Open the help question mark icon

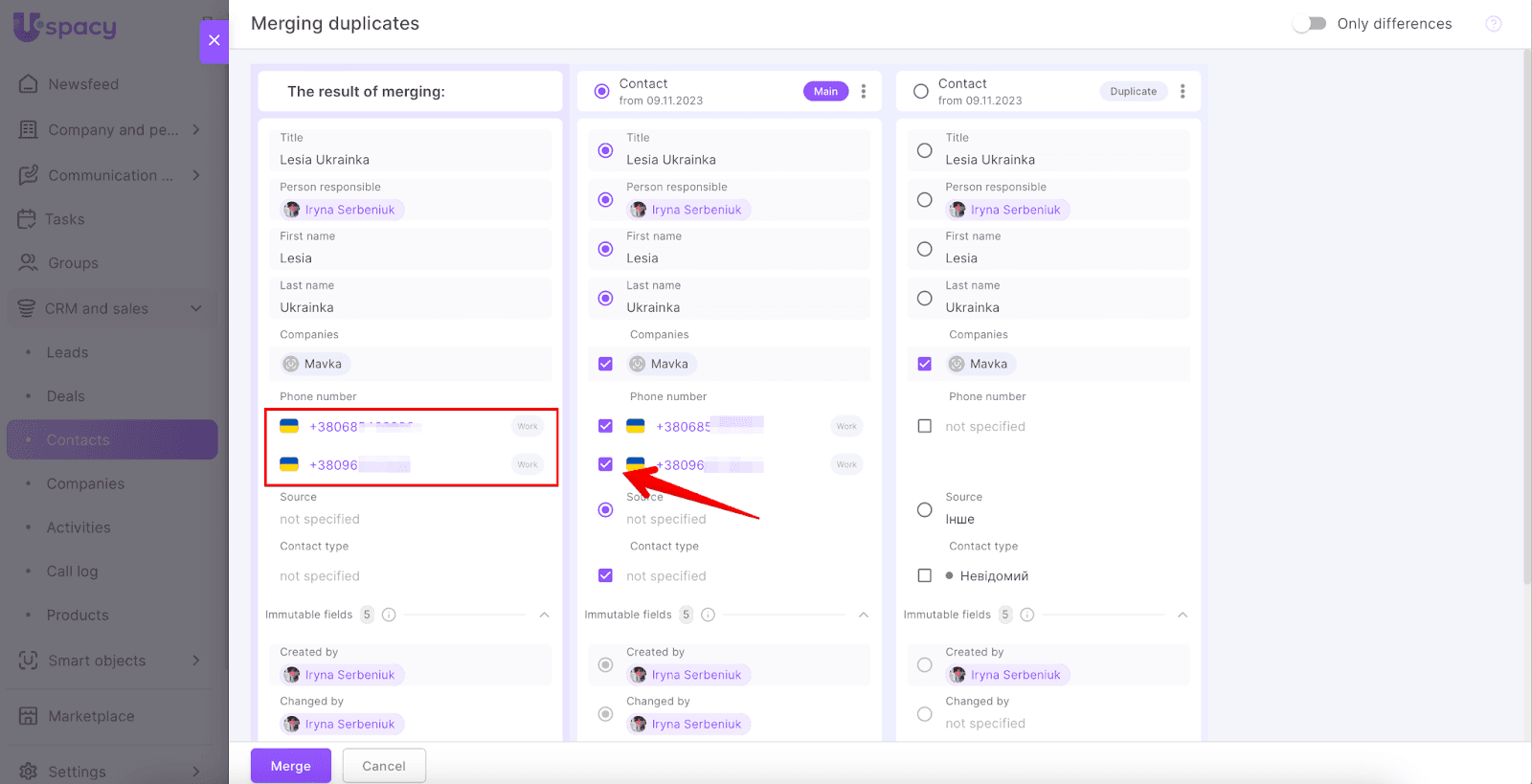(1493, 24)
